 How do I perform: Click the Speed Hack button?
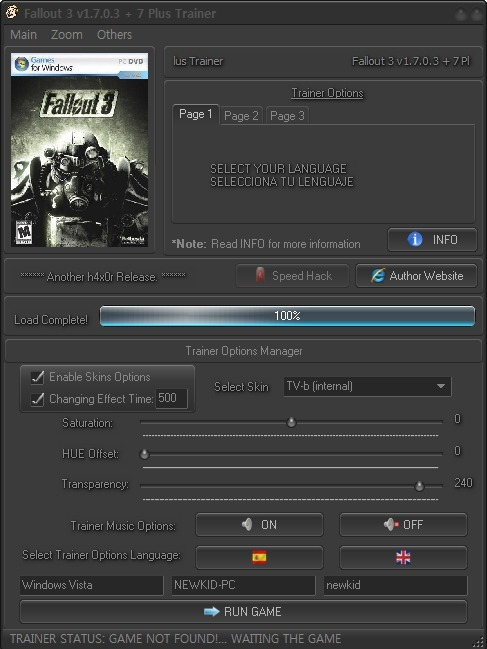(x=292, y=276)
